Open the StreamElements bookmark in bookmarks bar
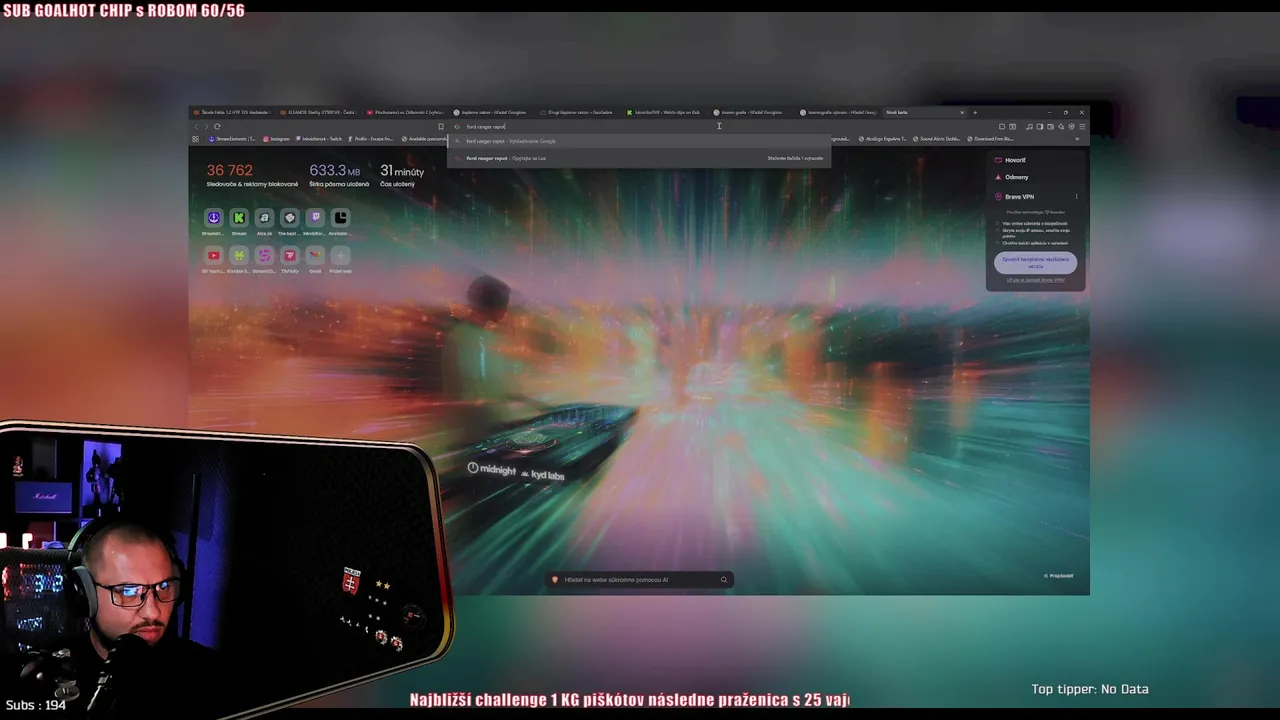1280x720 pixels. coord(232,139)
